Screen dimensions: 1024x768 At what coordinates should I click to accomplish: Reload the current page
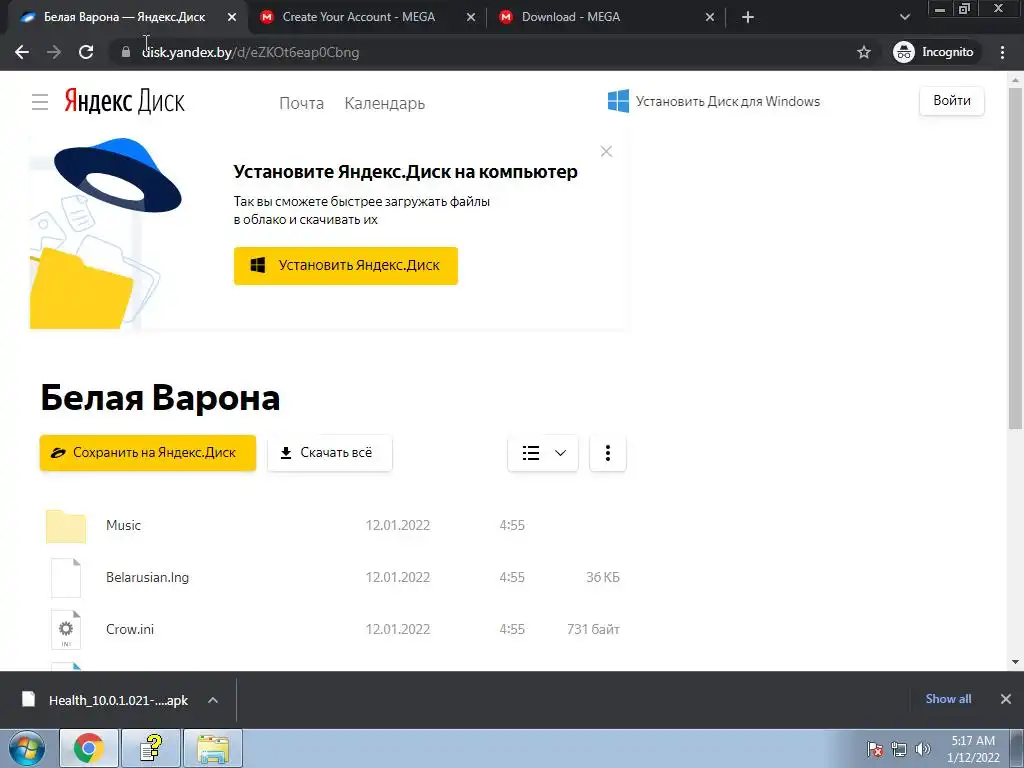click(x=86, y=52)
